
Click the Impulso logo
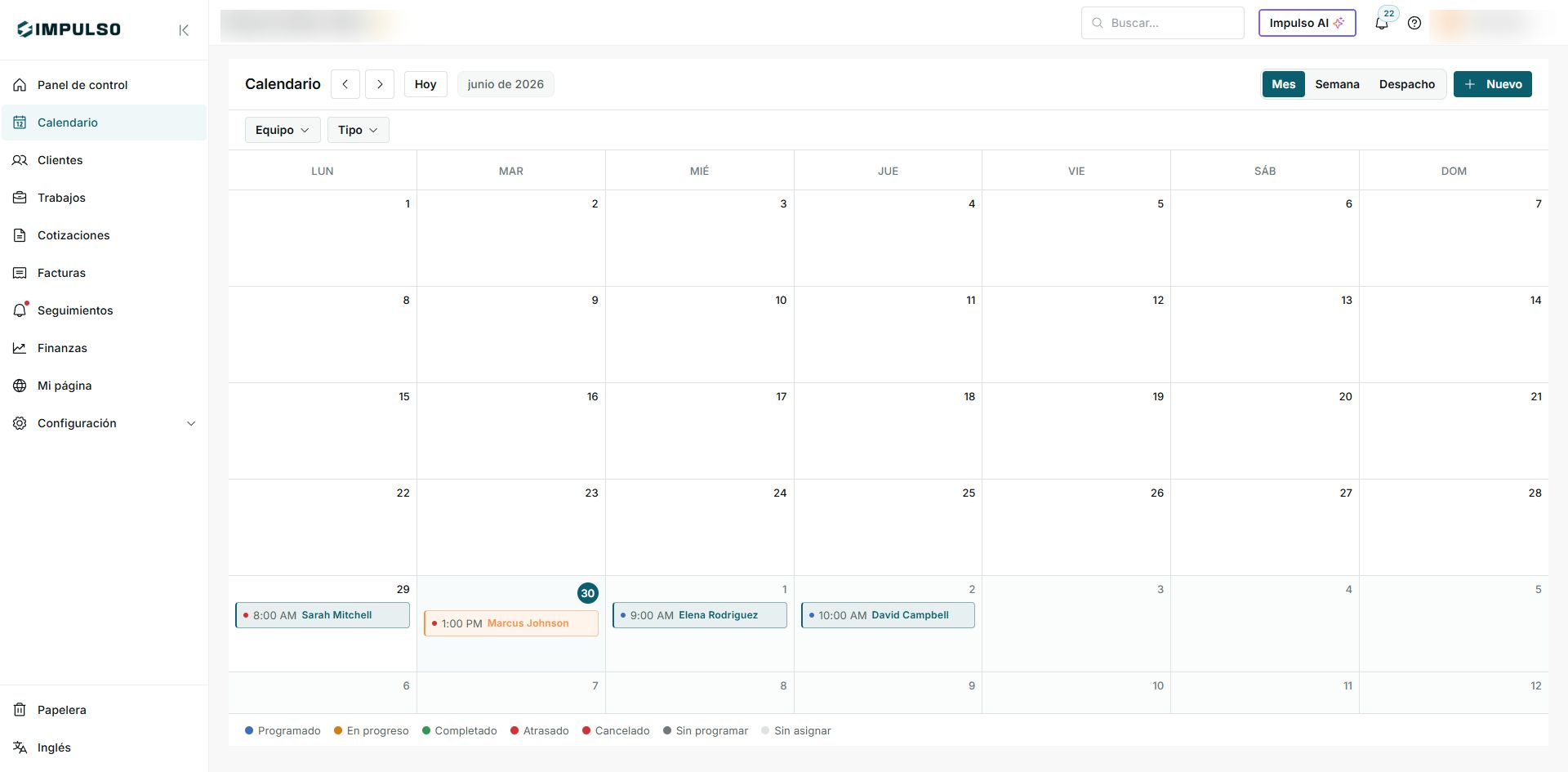[x=69, y=29]
